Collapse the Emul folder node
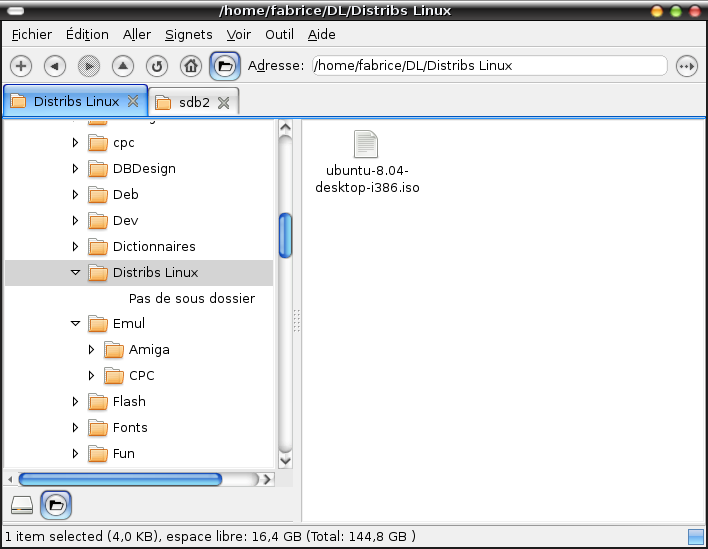The width and height of the screenshot is (708, 549). 75,323
